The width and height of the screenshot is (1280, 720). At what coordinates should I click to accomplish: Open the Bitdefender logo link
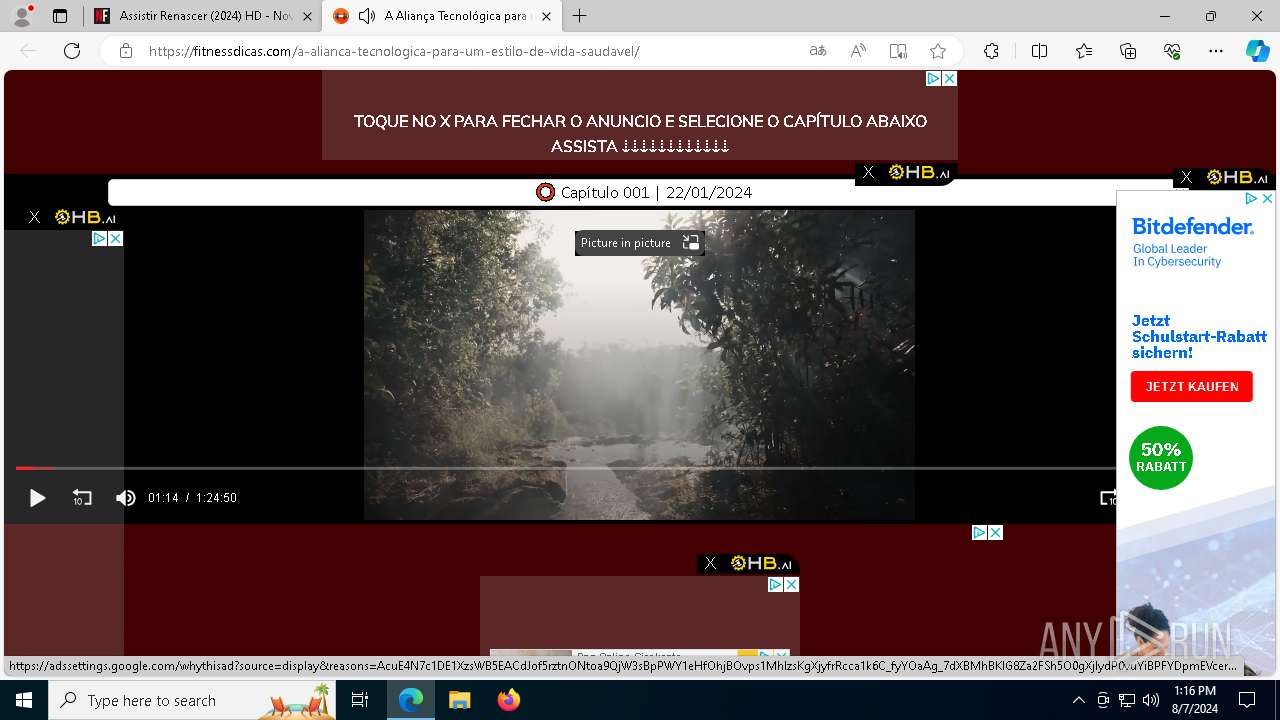[1193, 227]
